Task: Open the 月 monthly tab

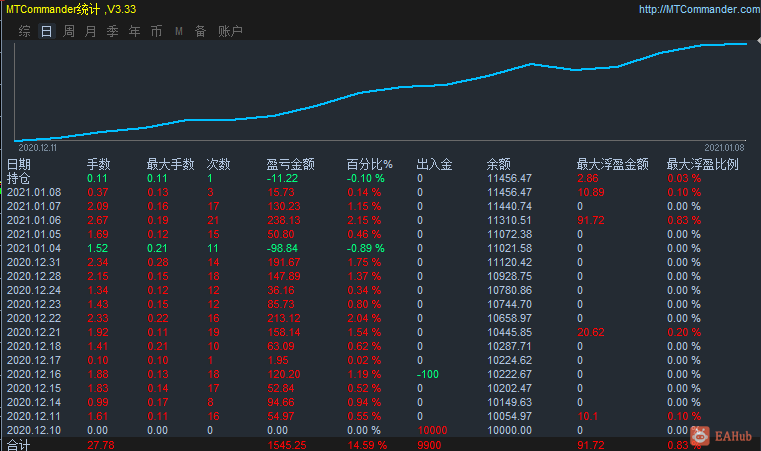Action: coord(90,32)
